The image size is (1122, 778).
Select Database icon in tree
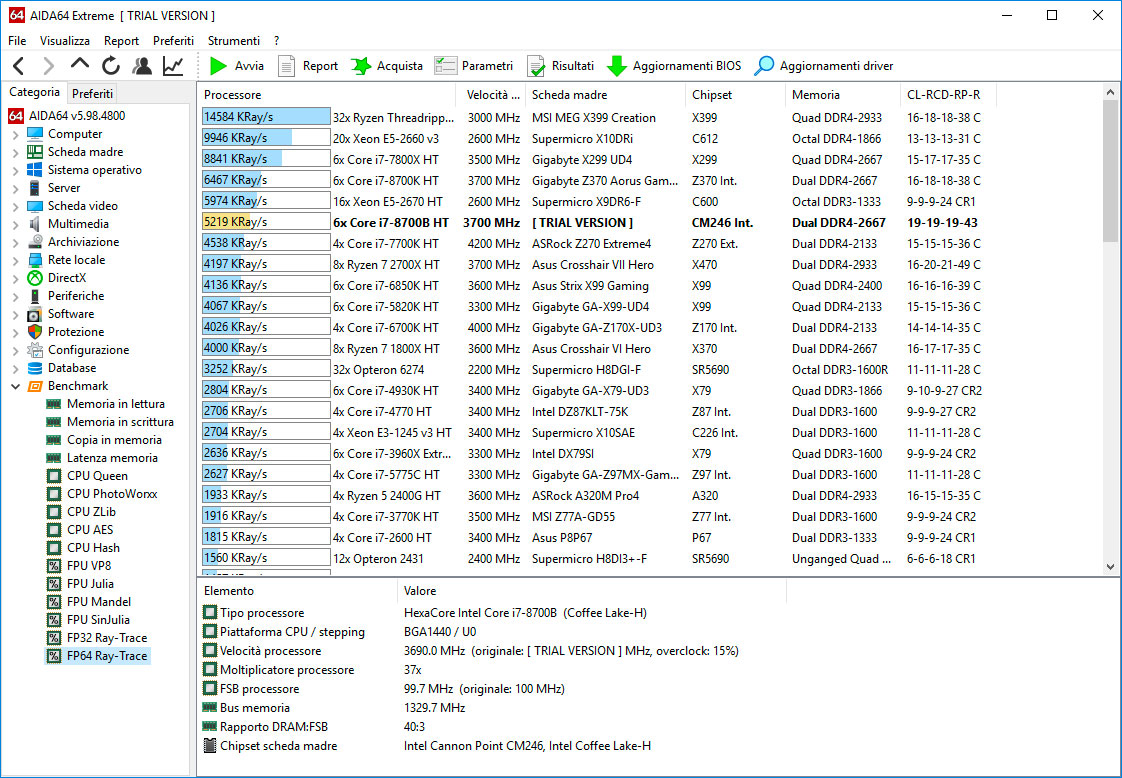34,368
